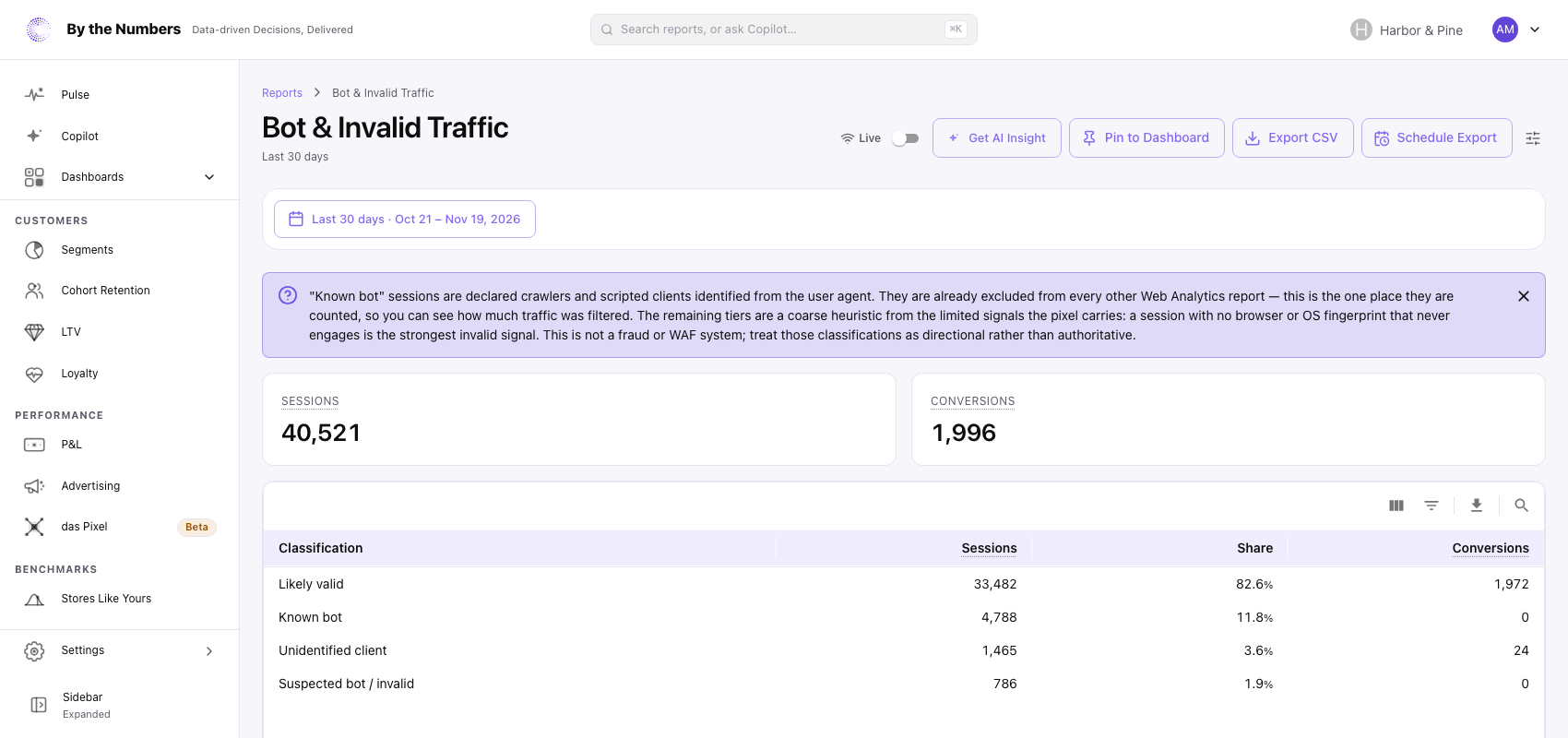Open the Harbor & Pine workspace selector
Viewport: 1568px width, 738px height.
[x=1407, y=30]
